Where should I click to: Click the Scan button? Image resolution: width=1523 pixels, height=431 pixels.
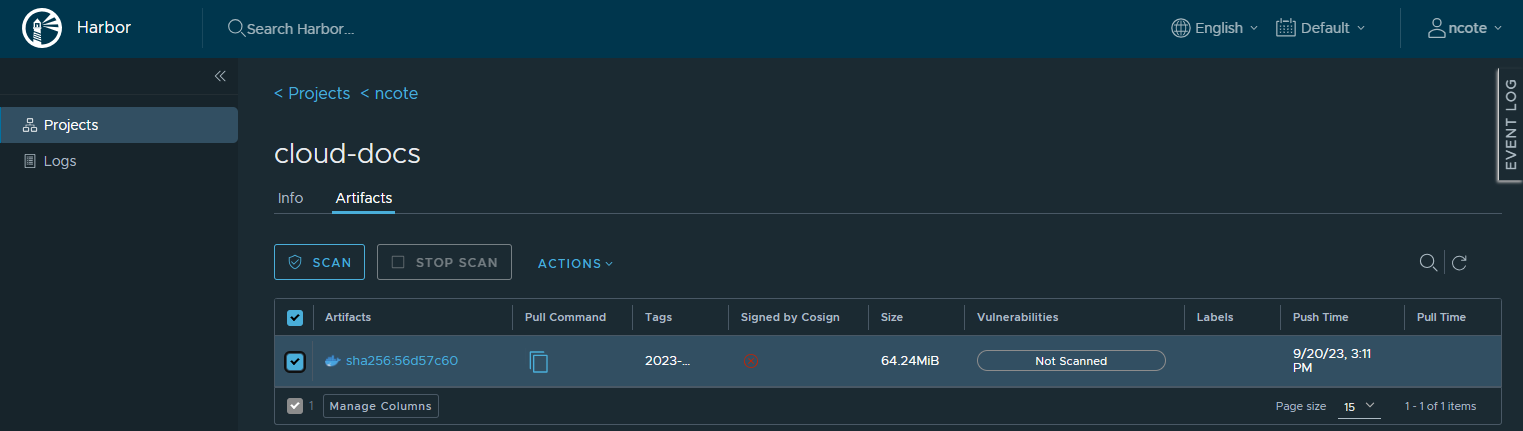point(319,263)
